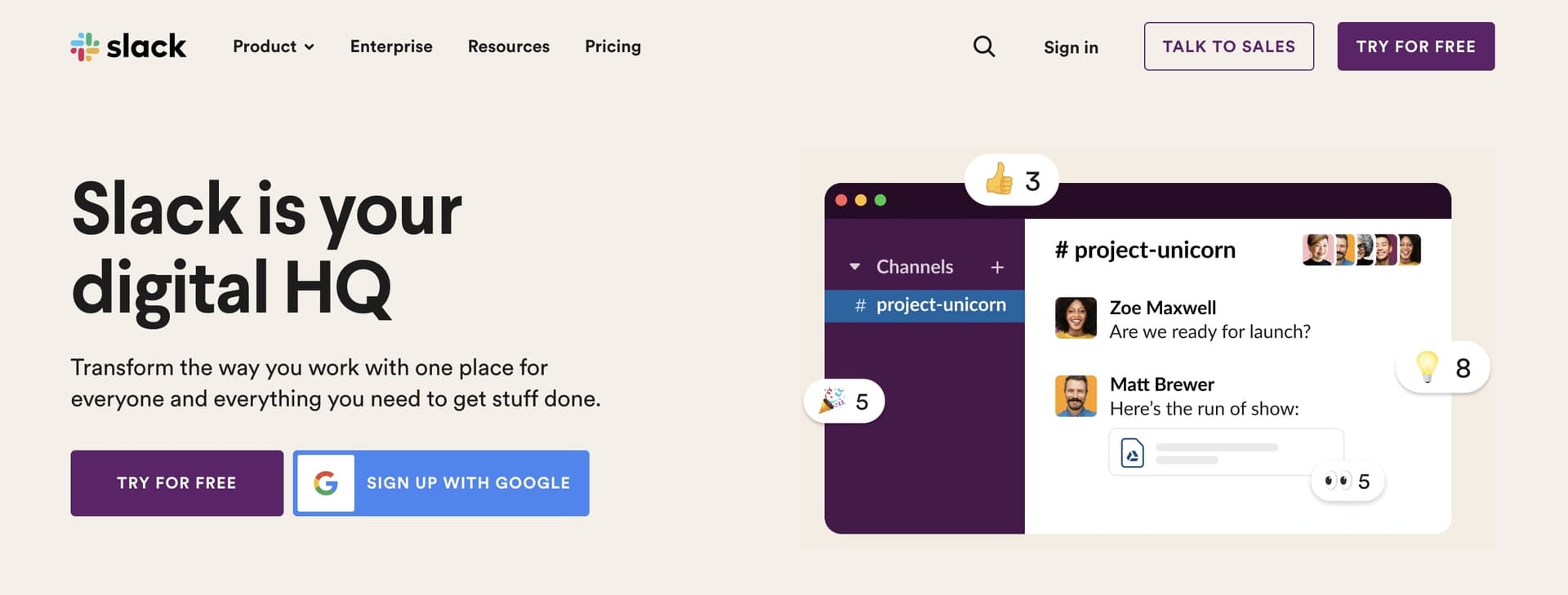Navigate to the Pricing page
The image size is (1568, 595).
[612, 47]
